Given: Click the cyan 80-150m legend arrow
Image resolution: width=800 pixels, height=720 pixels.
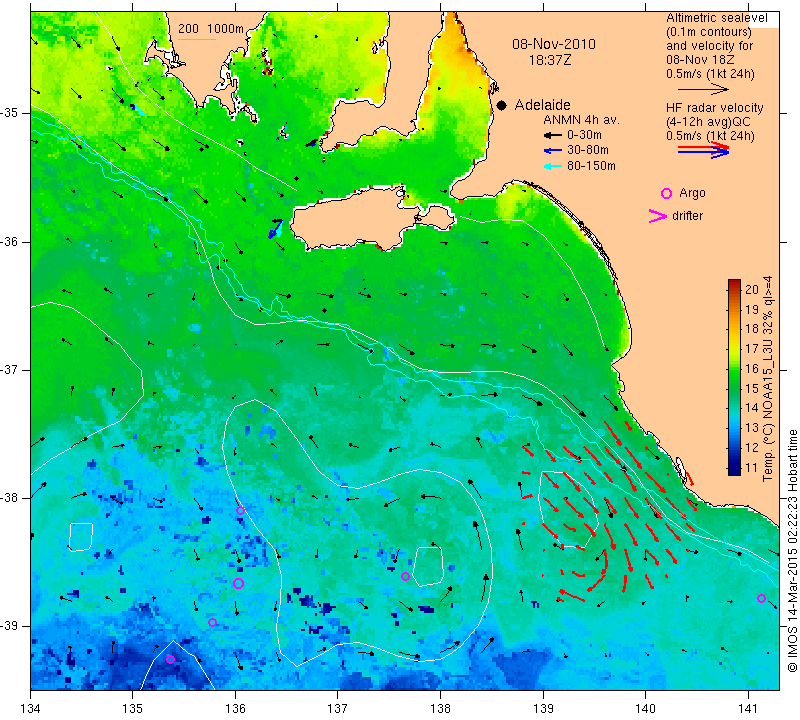Looking at the screenshot, I should pos(553,166).
